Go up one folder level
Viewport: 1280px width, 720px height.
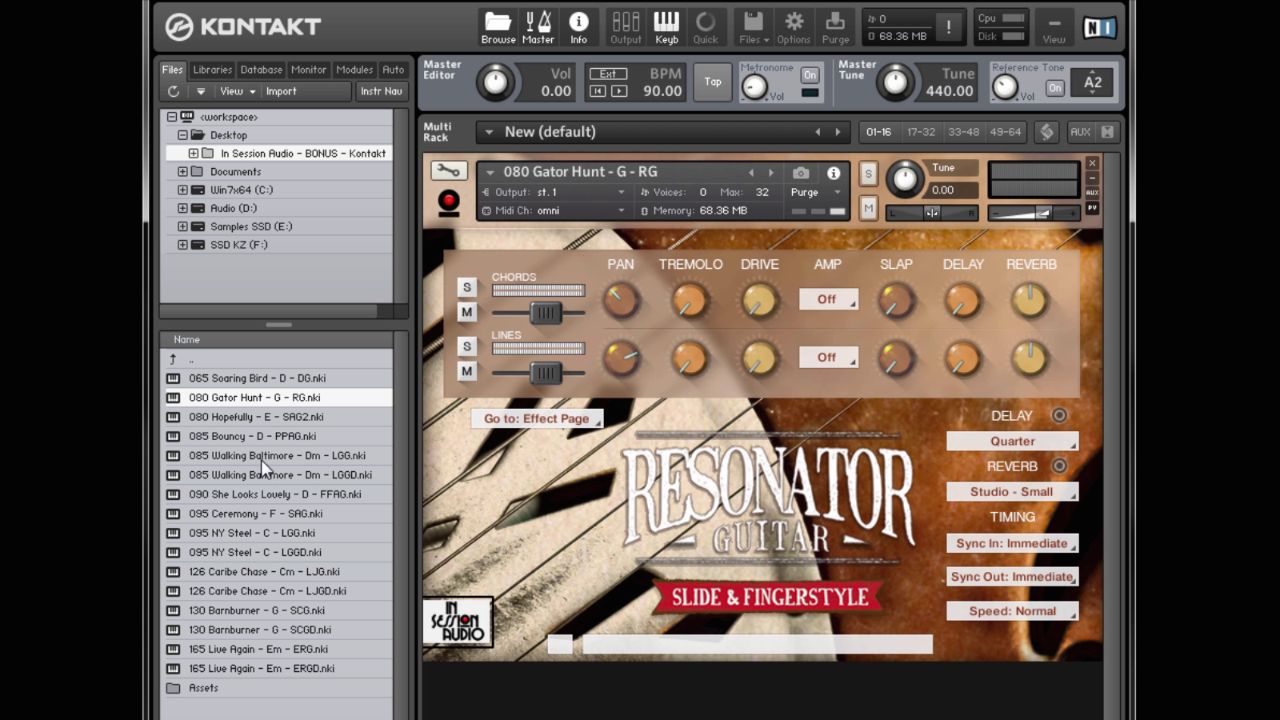point(173,359)
